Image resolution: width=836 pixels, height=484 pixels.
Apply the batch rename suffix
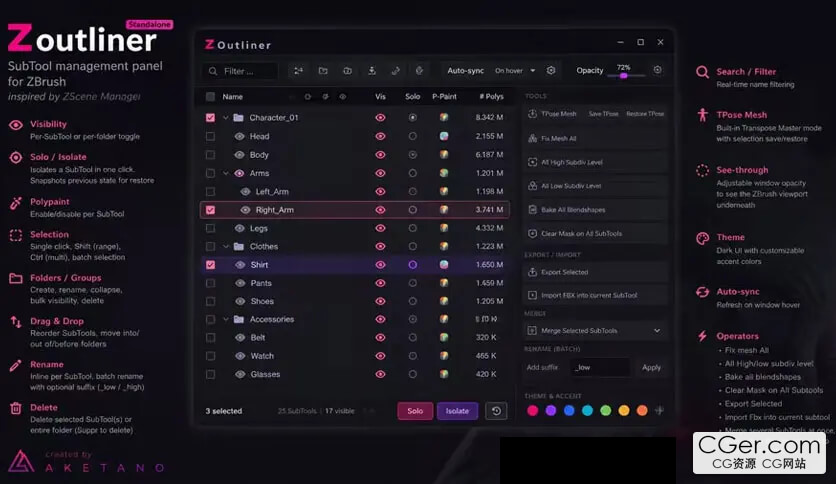coord(651,367)
